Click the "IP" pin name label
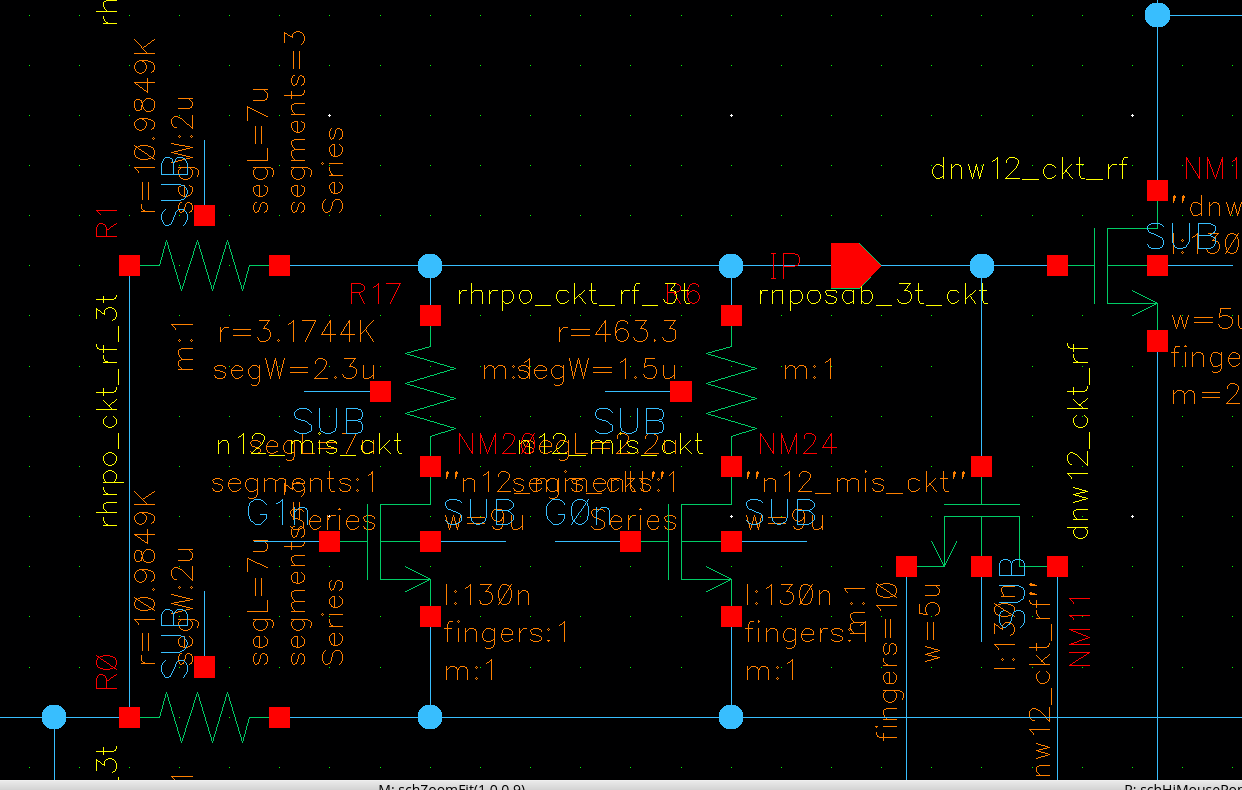 pyautogui.click(x=785, y=266)
